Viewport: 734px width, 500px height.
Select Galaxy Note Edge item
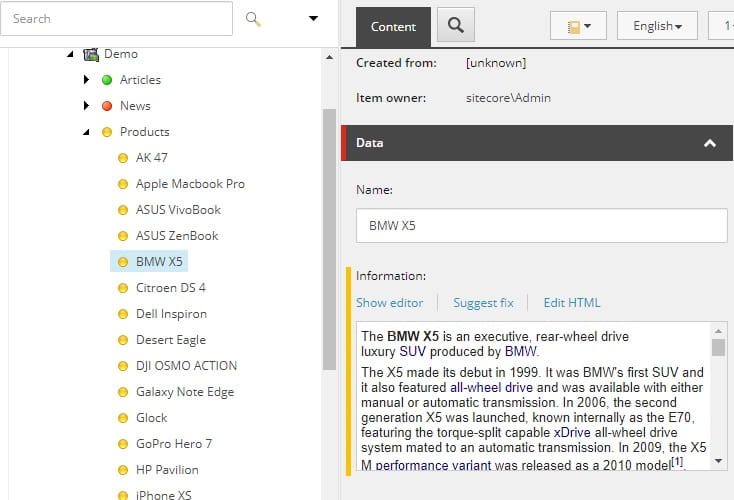tap(185, 392)
